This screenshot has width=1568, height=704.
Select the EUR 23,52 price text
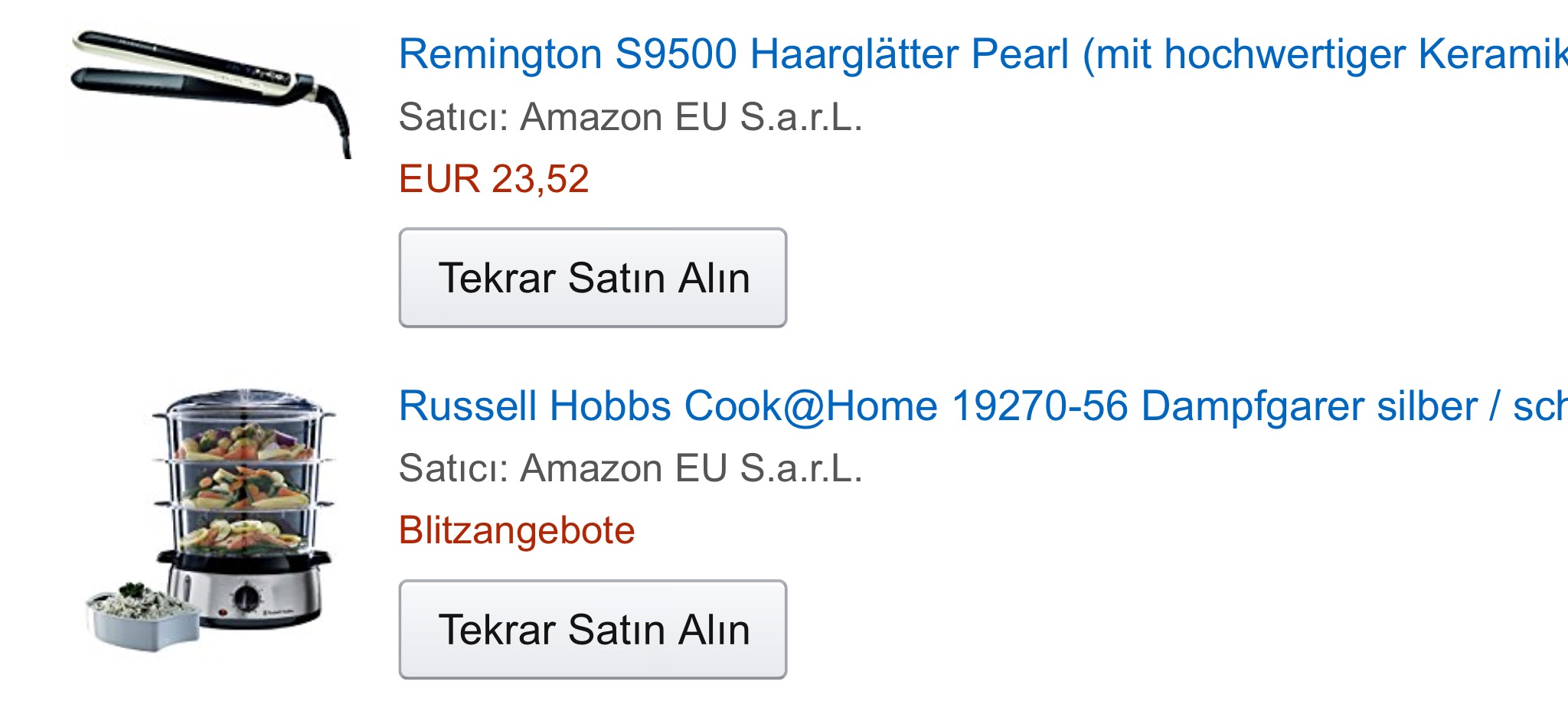(494, 179)
